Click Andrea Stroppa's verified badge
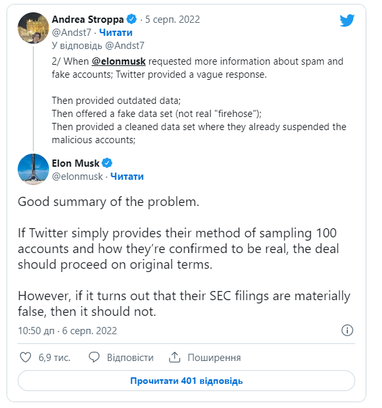 [x=132, y=19]
